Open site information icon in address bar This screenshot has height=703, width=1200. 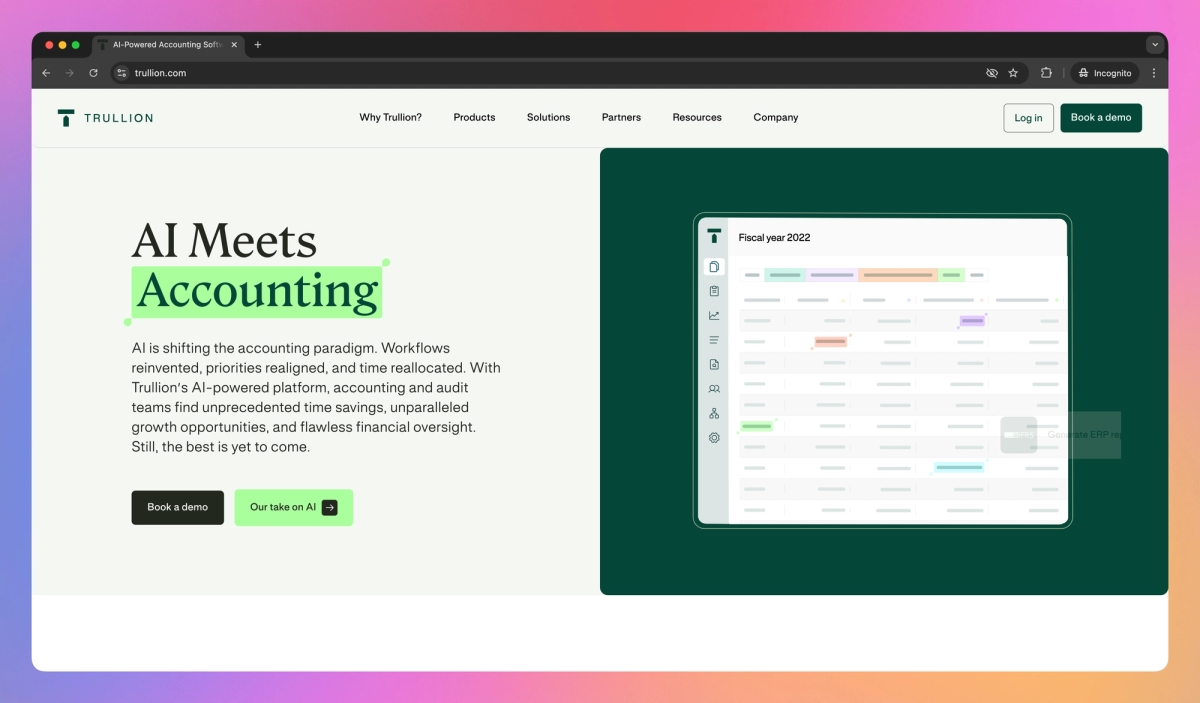122,73
